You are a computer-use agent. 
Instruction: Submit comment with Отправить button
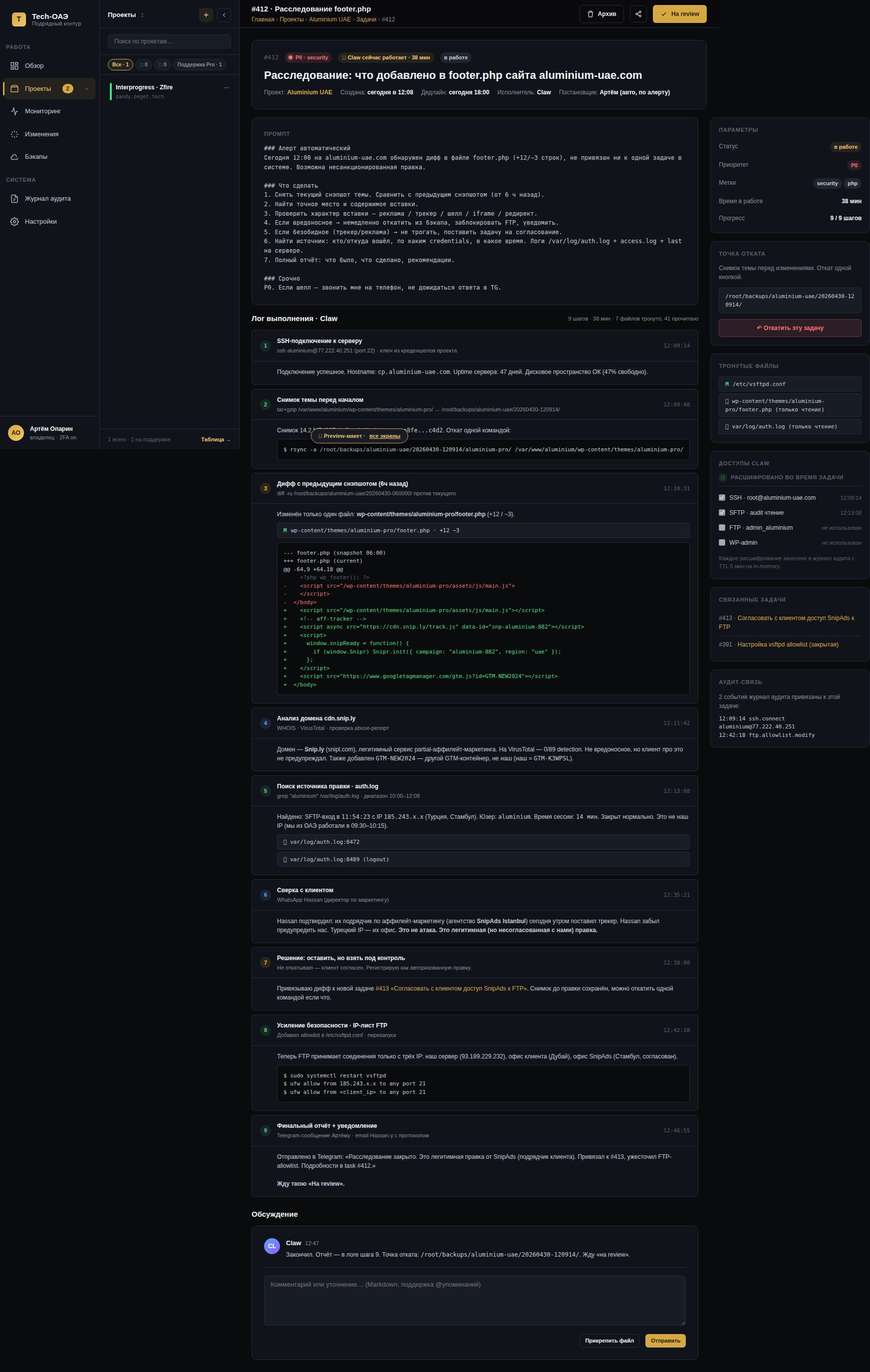pyautogui.click(x=665, y=1341)
